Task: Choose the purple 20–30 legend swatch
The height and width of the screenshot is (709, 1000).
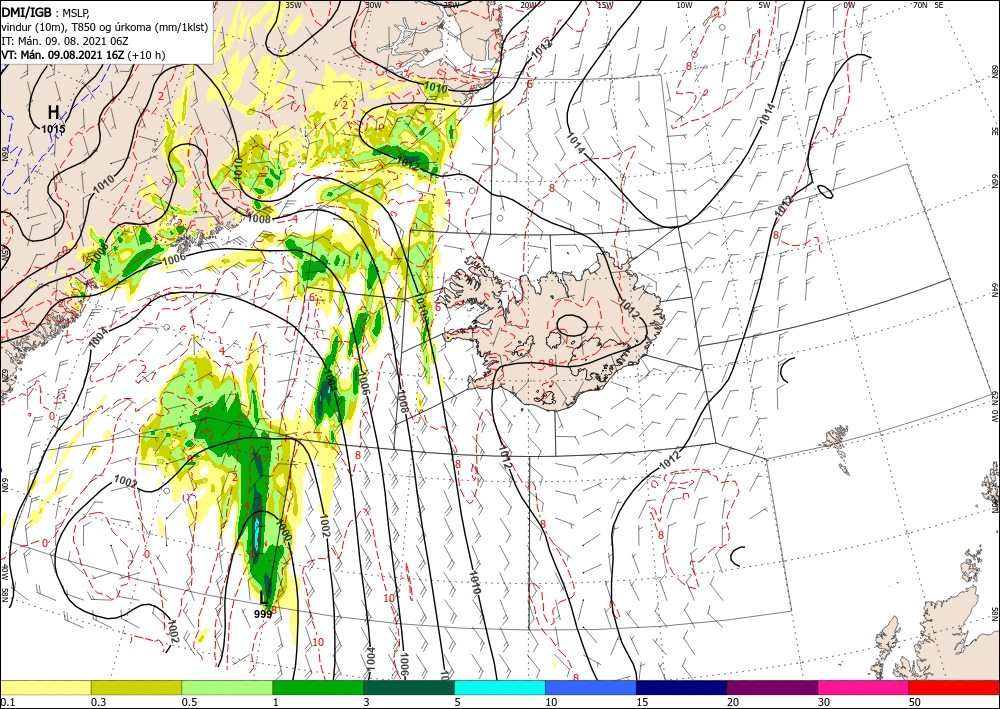Action: (772, 687)
